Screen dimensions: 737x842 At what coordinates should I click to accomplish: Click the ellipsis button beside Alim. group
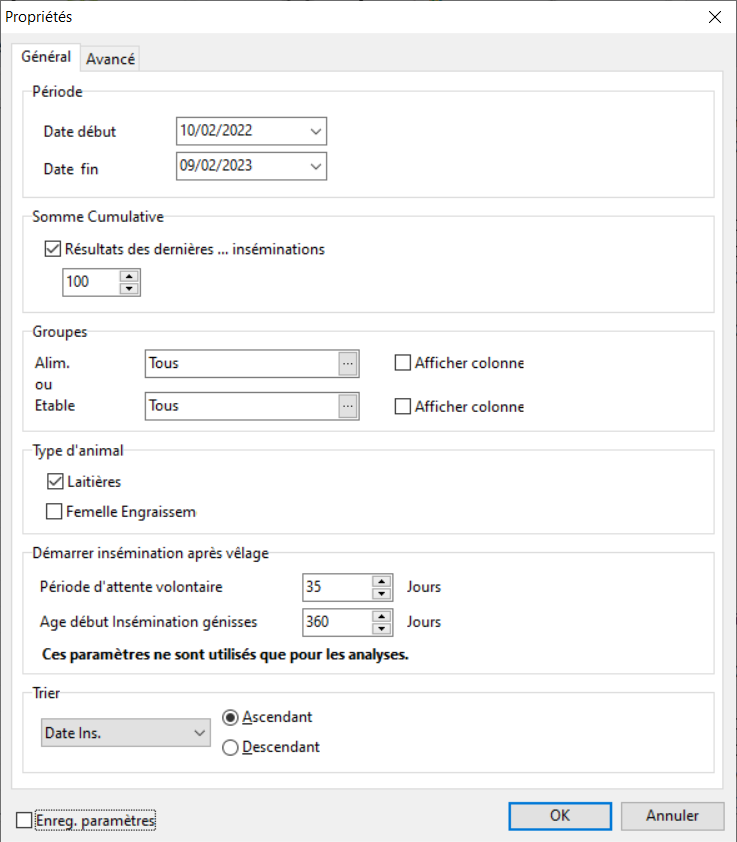point(347,364)
